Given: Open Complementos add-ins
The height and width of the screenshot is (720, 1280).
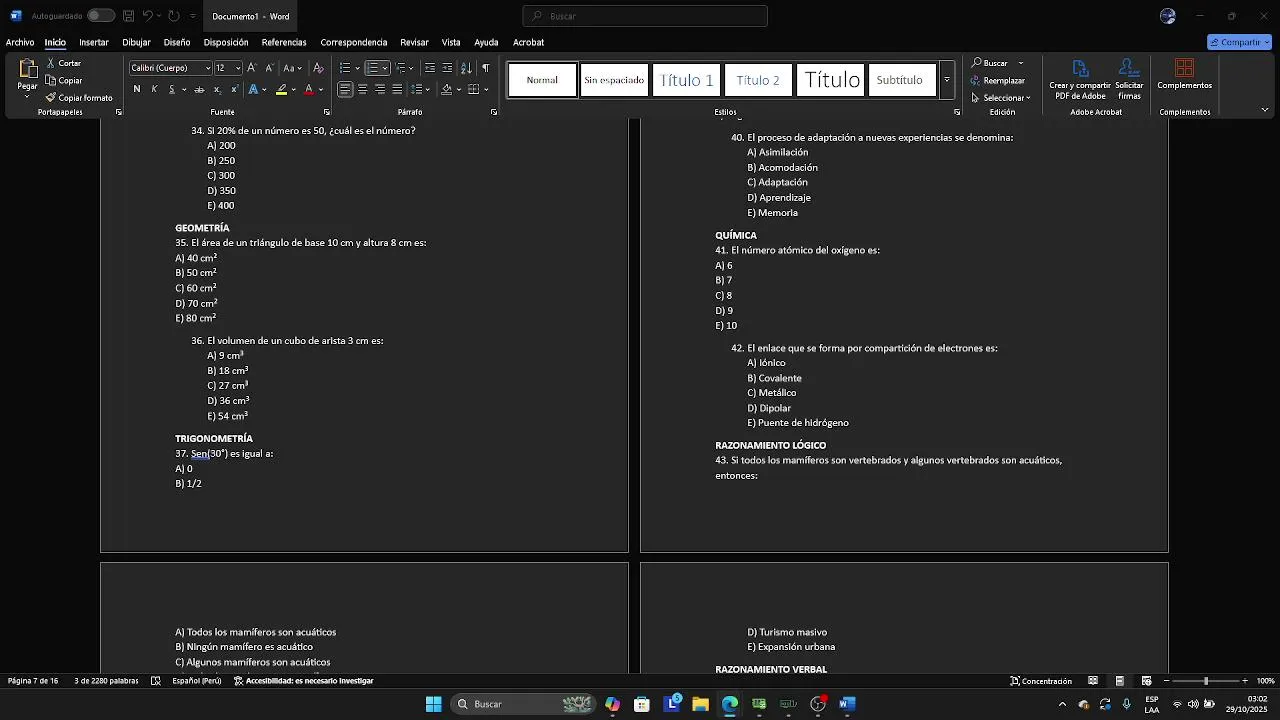Looking at the screenshot, I should pos(1185,74).
